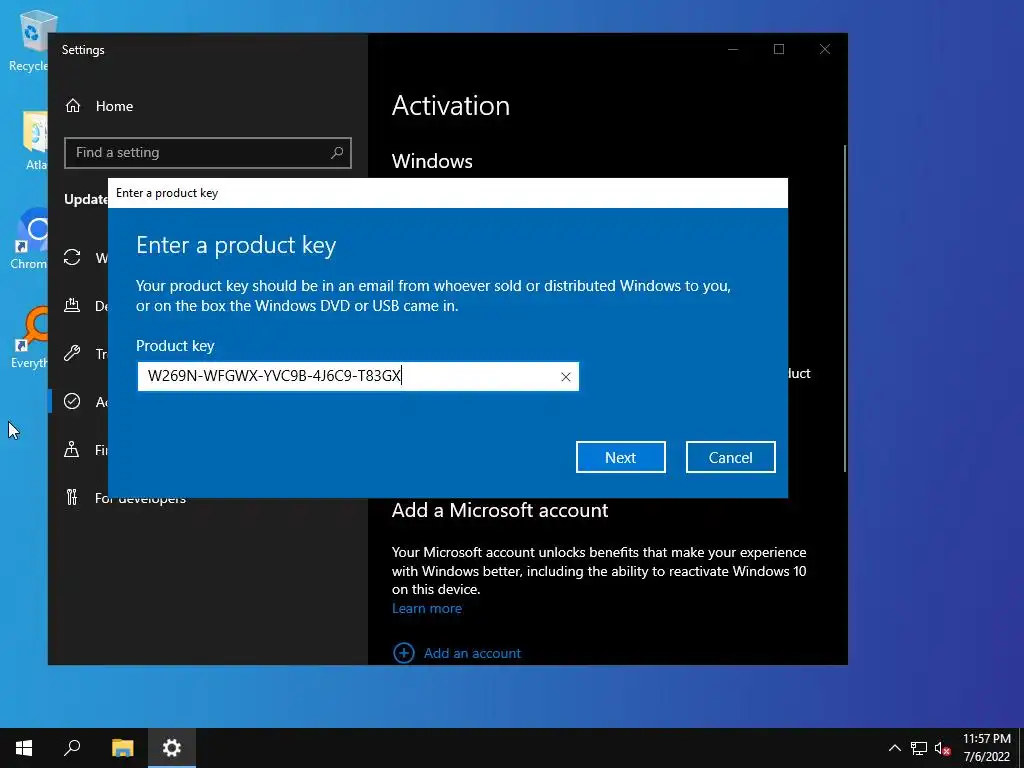
Task: Show hidden tray icons chevron
Action: (x=895, y=748)
